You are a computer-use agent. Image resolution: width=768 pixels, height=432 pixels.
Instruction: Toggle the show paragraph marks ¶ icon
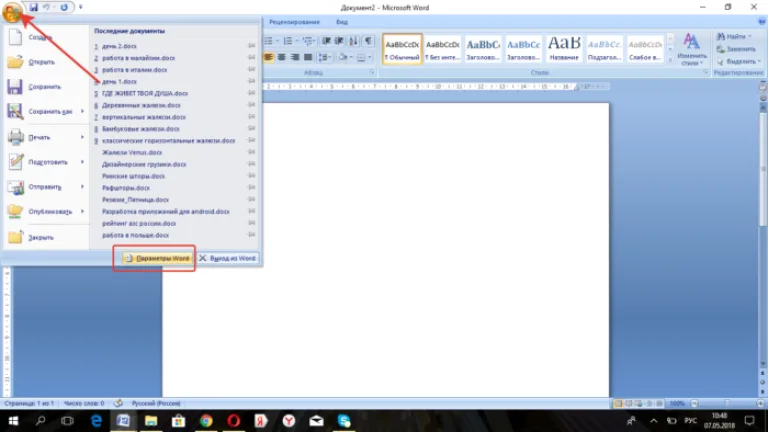click(368, 41)
